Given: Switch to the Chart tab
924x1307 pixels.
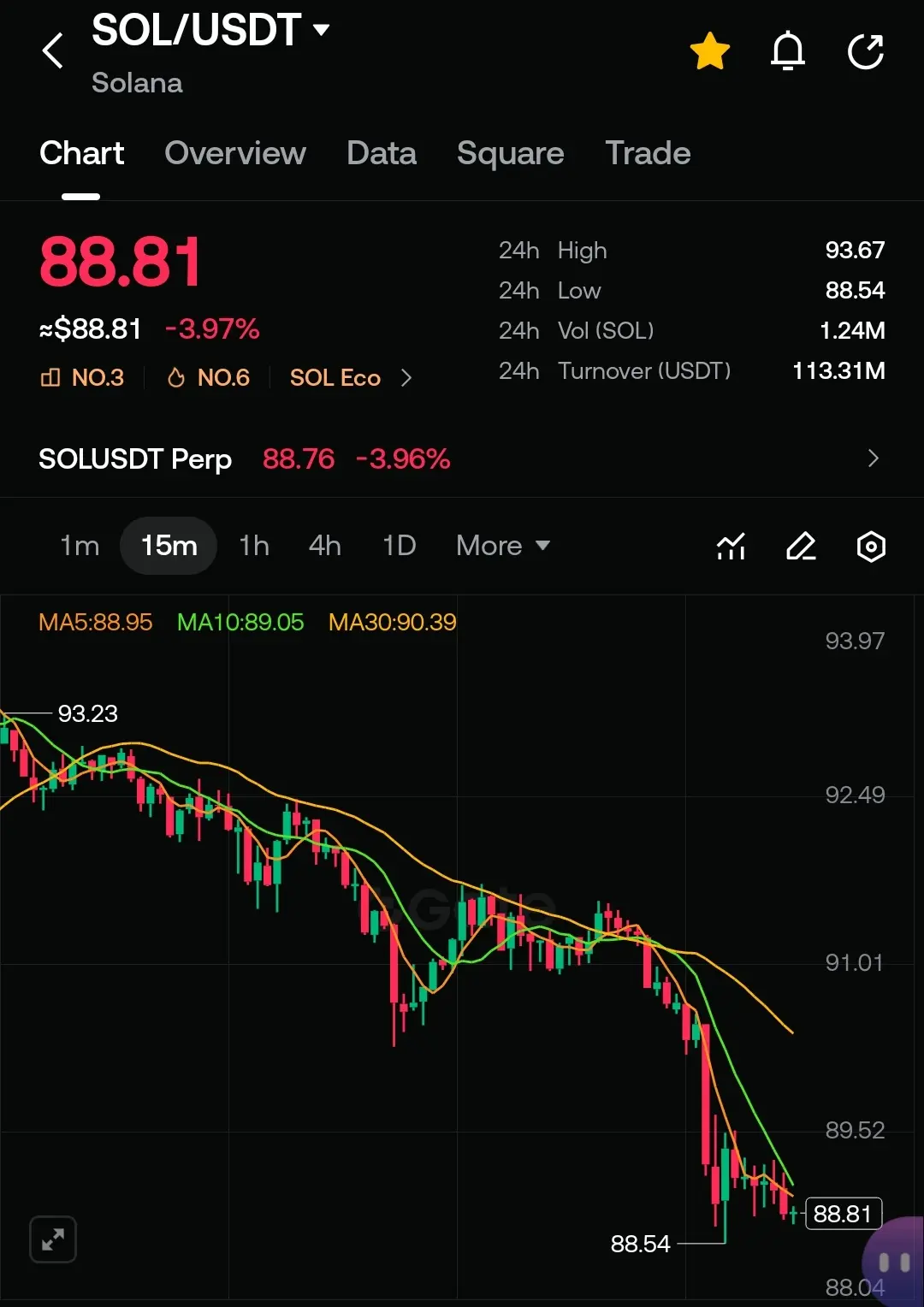Looking at the screenshot, I should click(81, 153).
